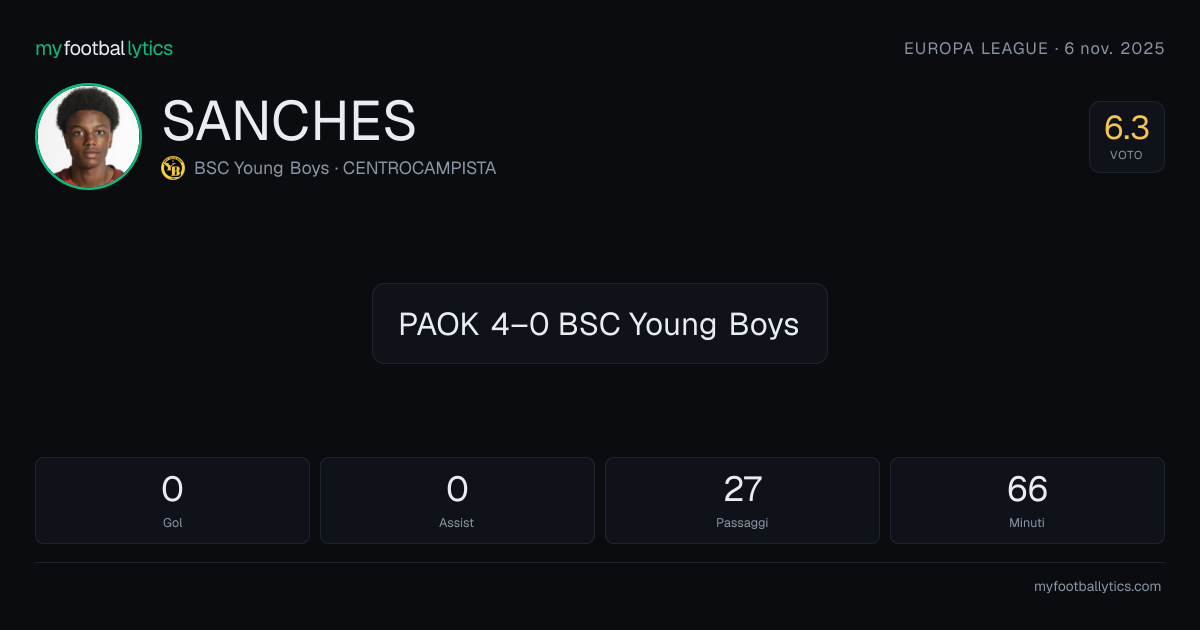Click the VOTO label under rating
This screenshot has width=1200, height=630.
(1126, 156)
